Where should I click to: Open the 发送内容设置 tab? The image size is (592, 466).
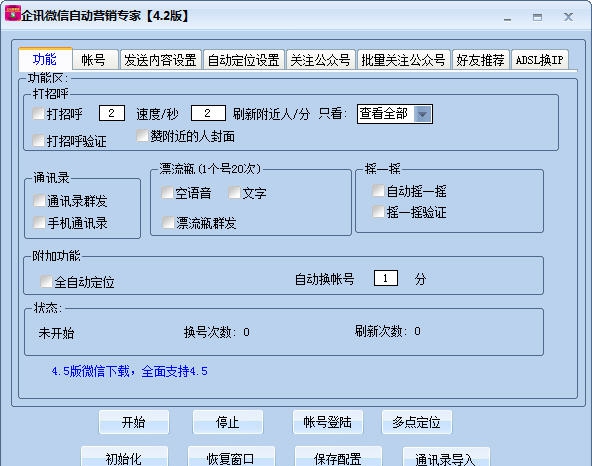(x=160, y=60)
